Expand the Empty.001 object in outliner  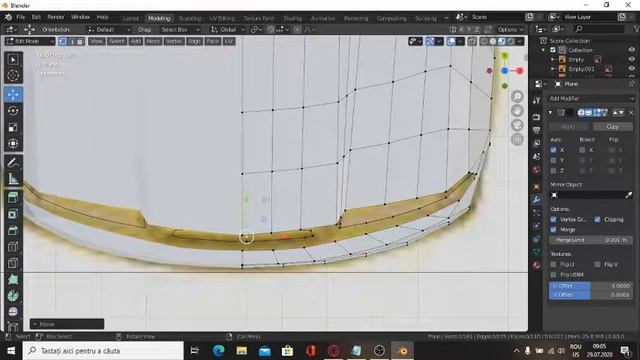(553, 69)
